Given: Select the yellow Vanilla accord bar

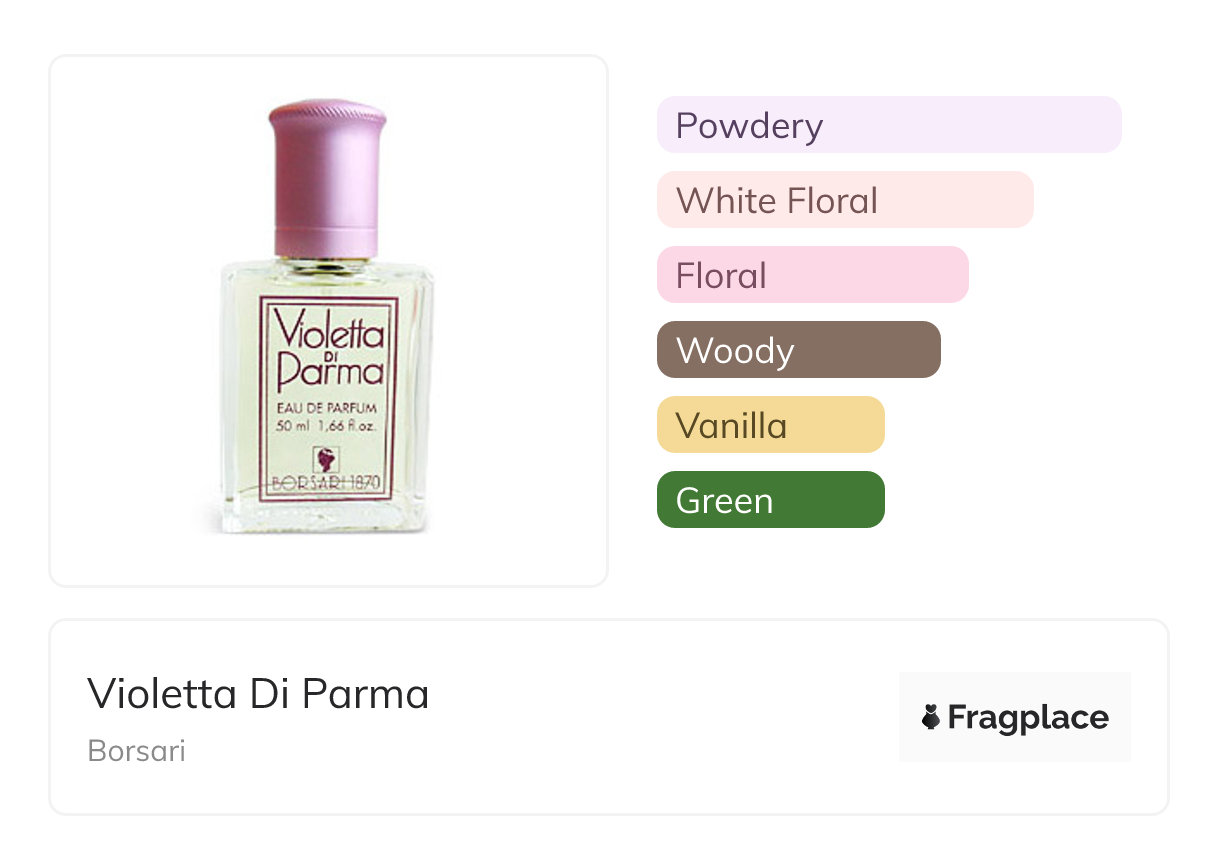Looking at the screenshot, I should pos(770,425).
